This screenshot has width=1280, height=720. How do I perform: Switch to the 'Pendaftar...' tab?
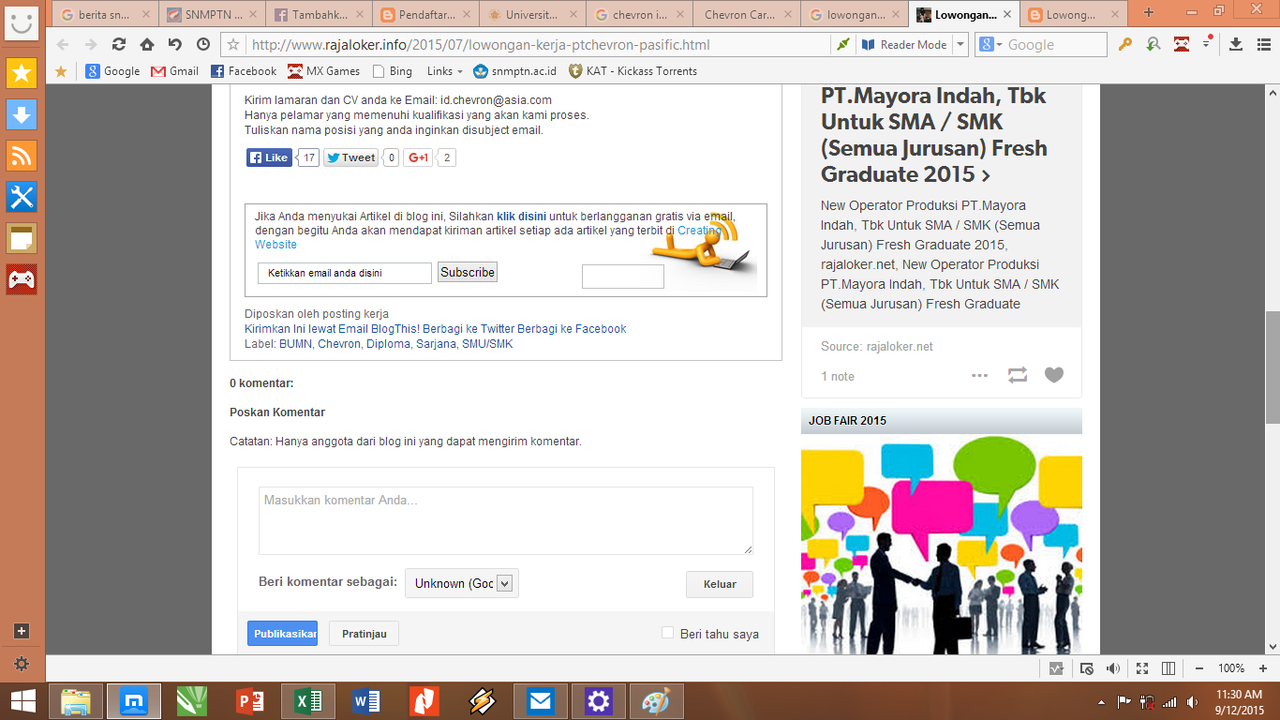[x=424, y=14]
